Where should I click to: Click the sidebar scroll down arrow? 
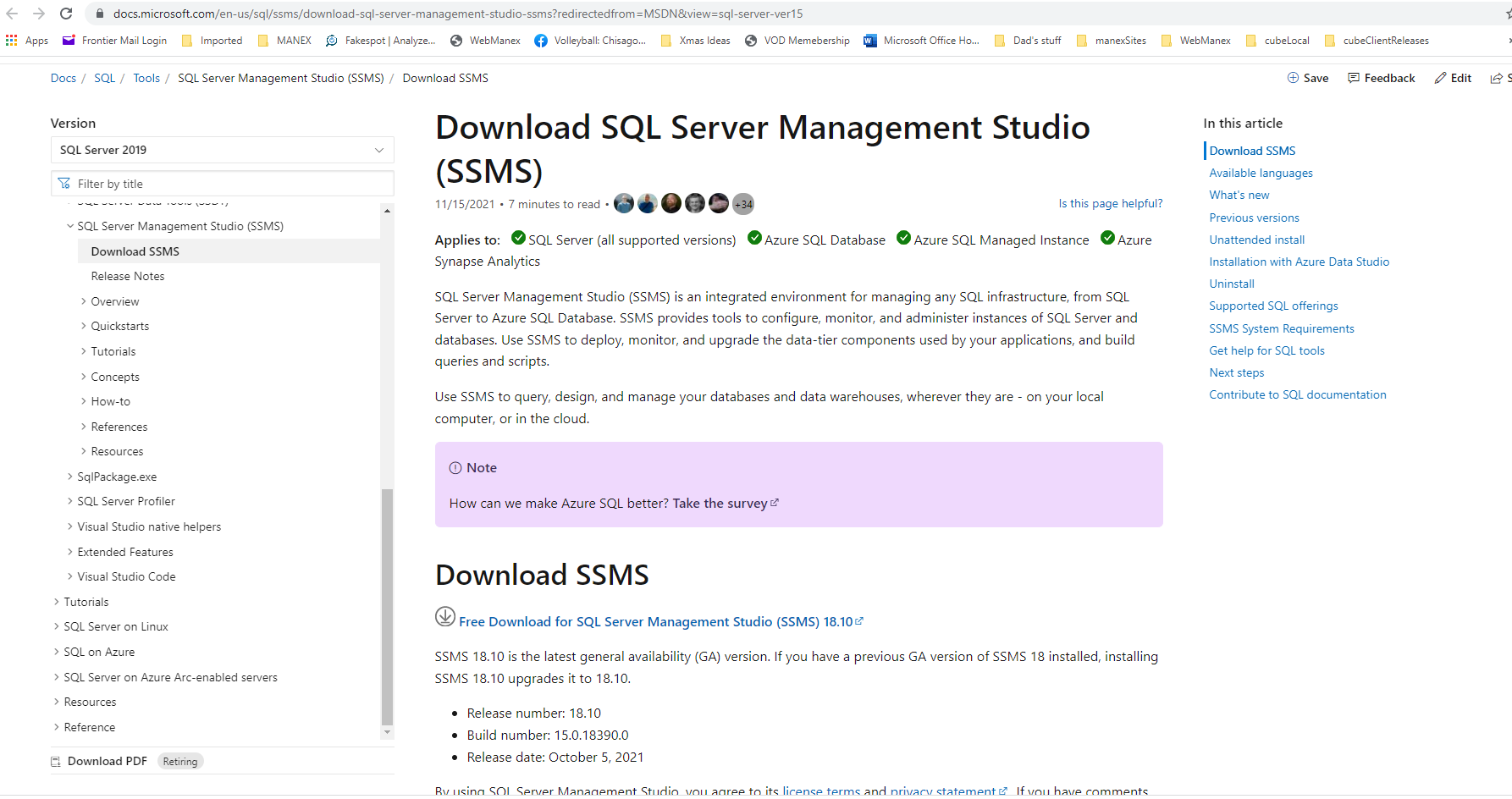click(x=387, y=732)
